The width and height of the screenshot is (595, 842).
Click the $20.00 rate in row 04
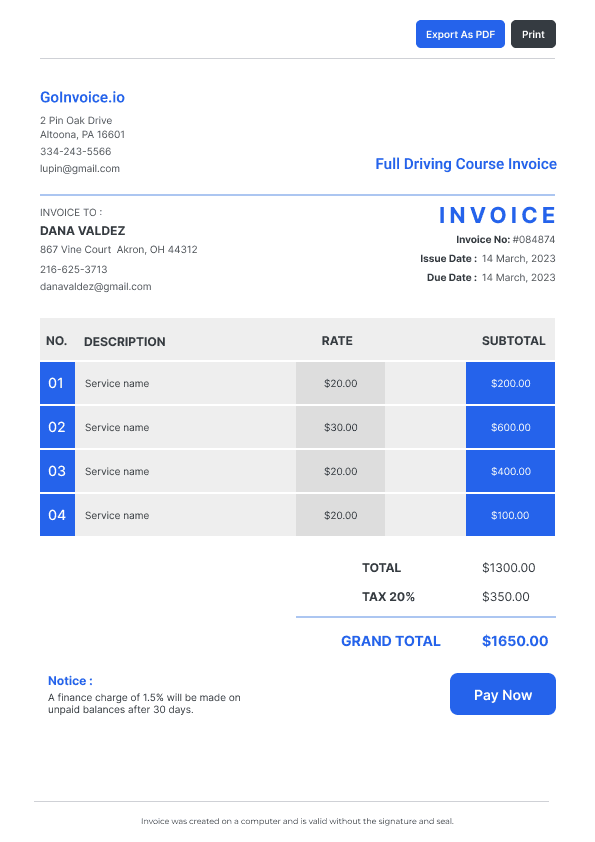[340, 515]
